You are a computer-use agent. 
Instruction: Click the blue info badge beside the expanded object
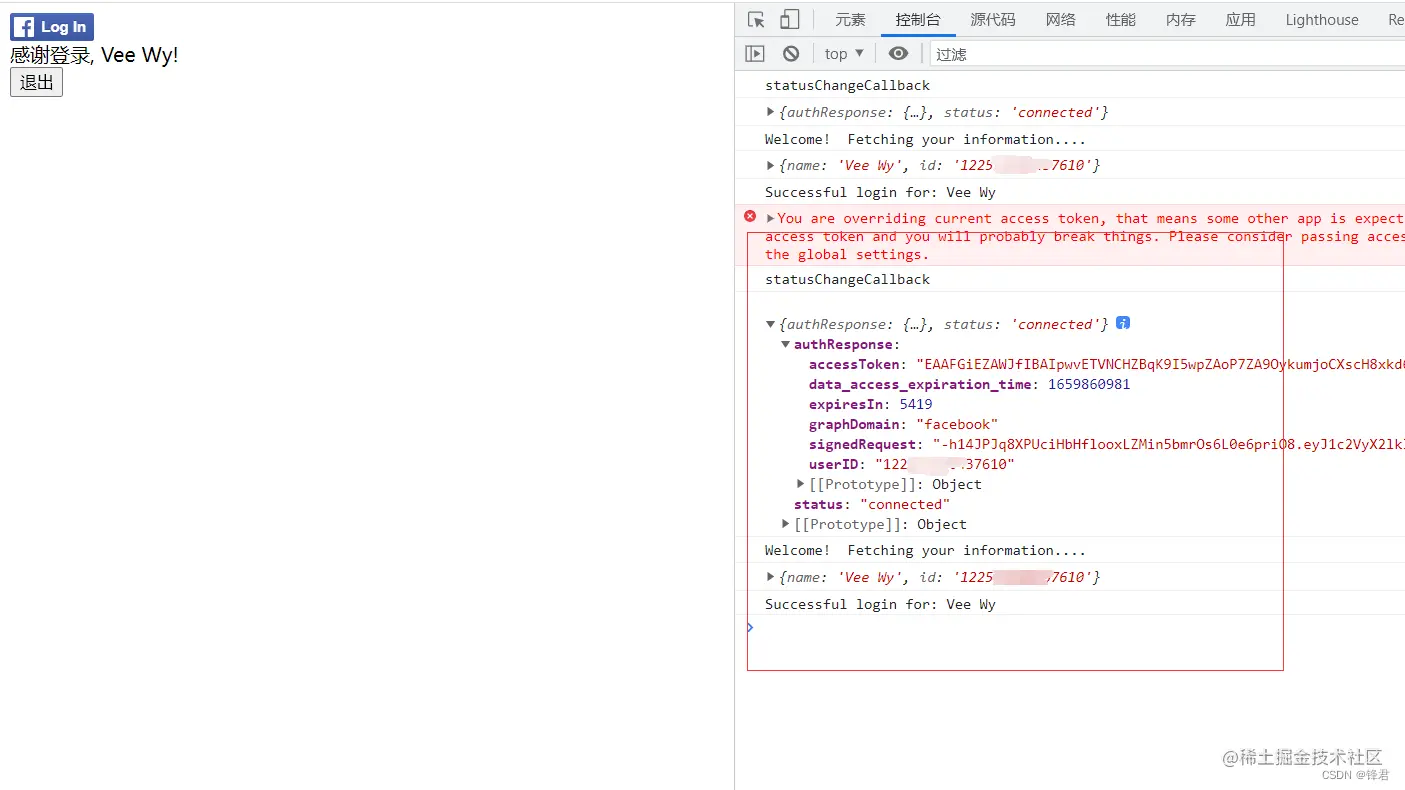click(x=1123, y=323)
